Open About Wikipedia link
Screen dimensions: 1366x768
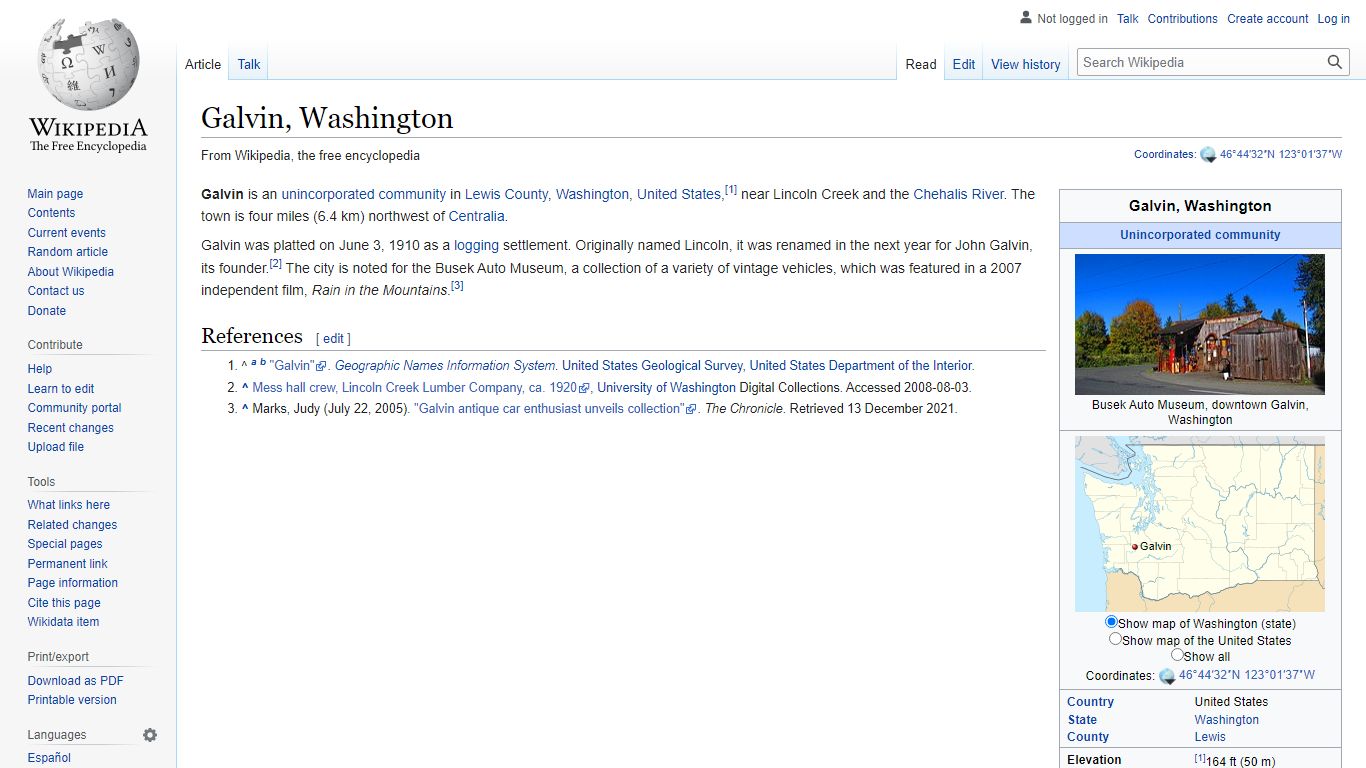(x=70, y=272)
